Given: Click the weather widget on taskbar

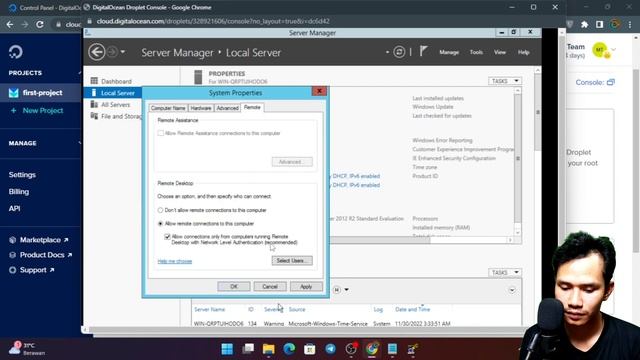Looking at the screenshot, I should (27, 349).
